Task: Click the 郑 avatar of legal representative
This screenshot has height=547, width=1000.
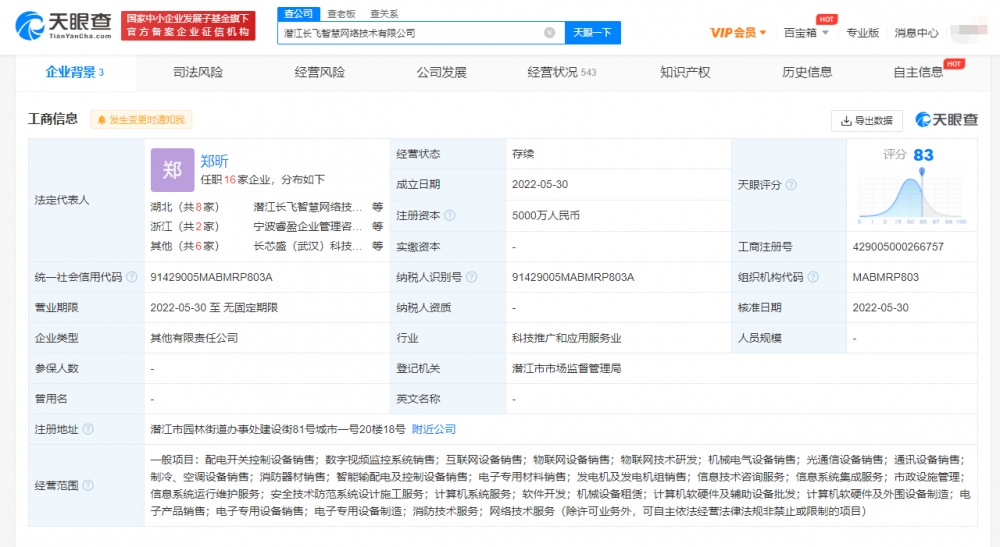Action: (172, 170)
